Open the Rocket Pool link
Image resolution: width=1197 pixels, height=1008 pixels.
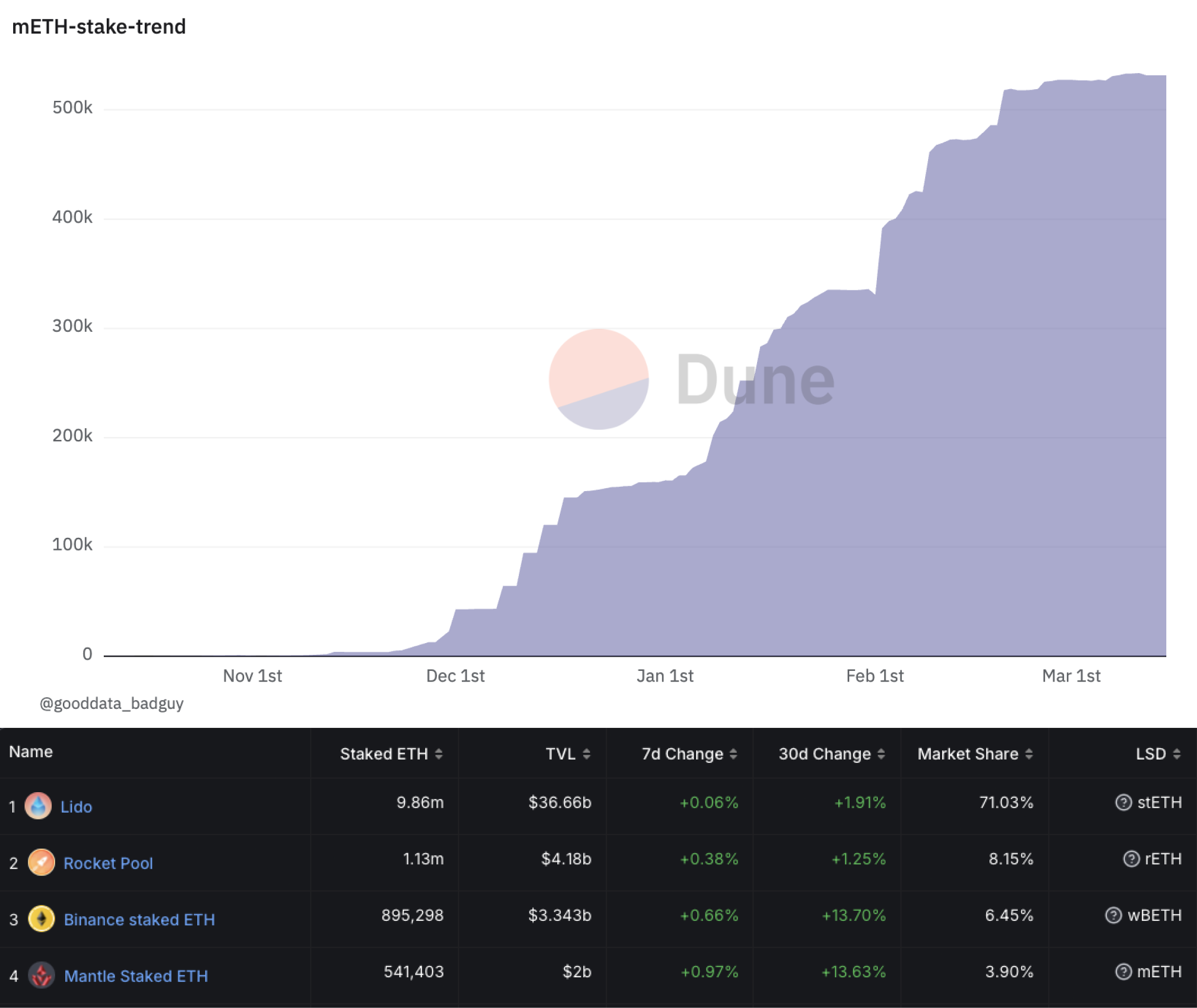(x=108, y=863)
